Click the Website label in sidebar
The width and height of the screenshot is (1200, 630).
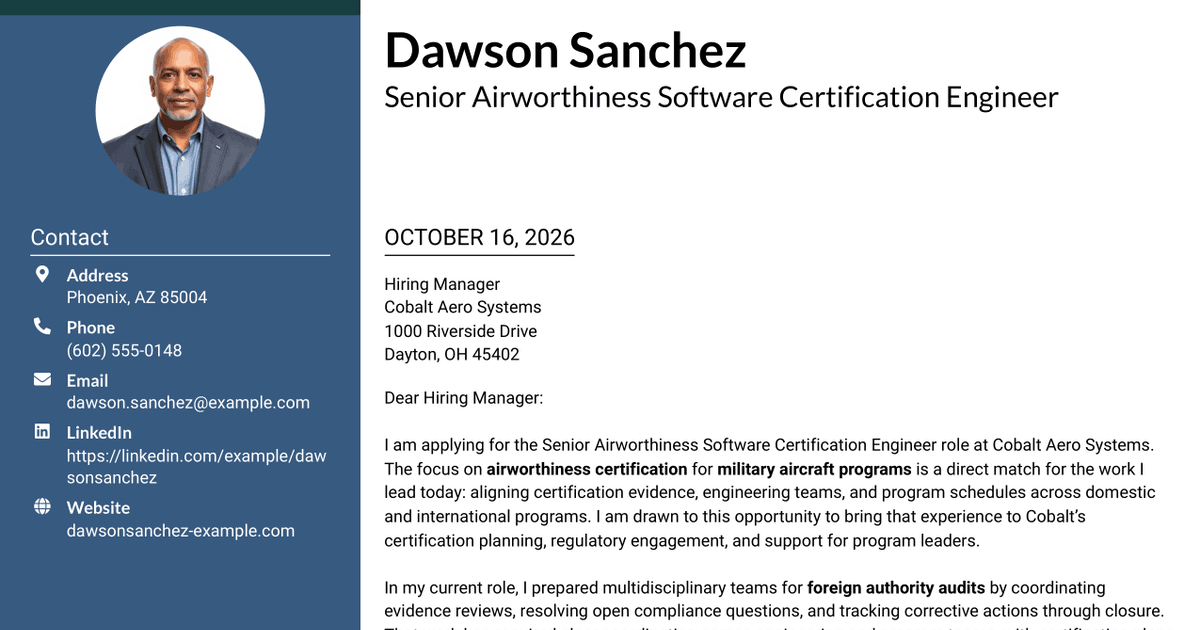pyautogui.click(x=98, y=507)
